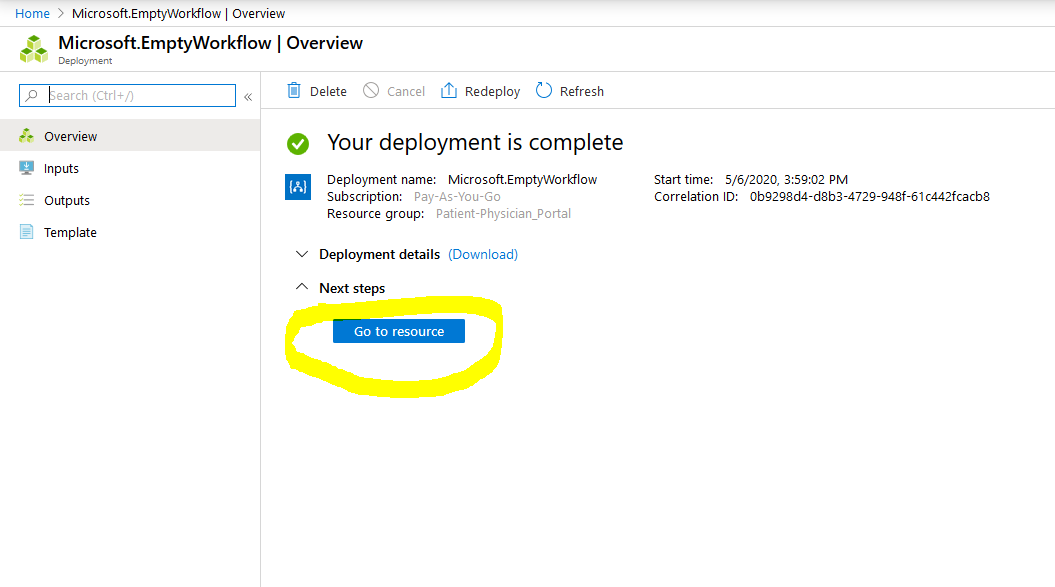Click the Next steps heading text
1055x587 pixels.
click(352, 288)
